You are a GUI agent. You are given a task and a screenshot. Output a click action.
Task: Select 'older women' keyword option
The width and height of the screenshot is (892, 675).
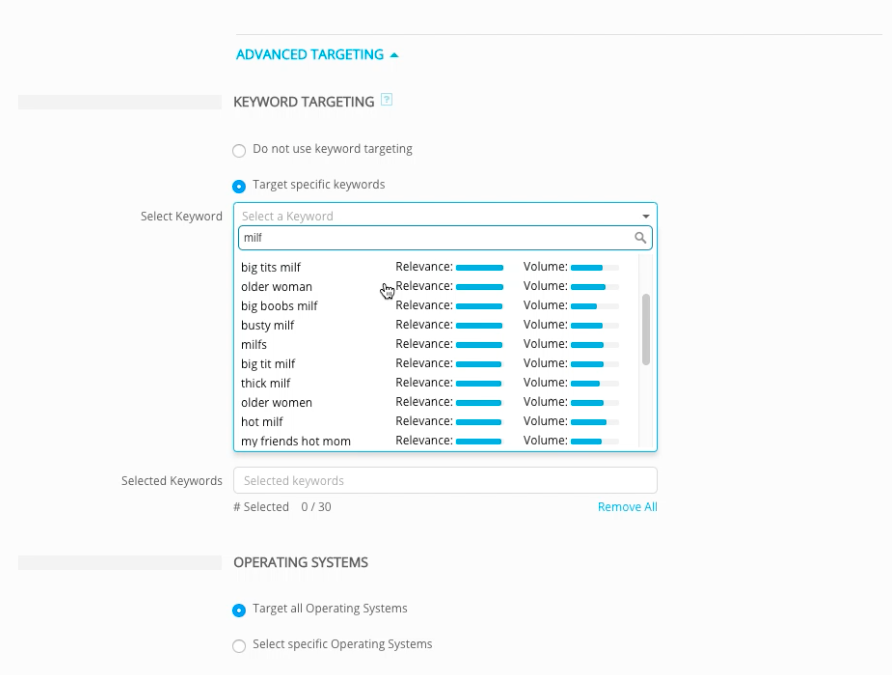pyautogui.click(x=276, y=403)
